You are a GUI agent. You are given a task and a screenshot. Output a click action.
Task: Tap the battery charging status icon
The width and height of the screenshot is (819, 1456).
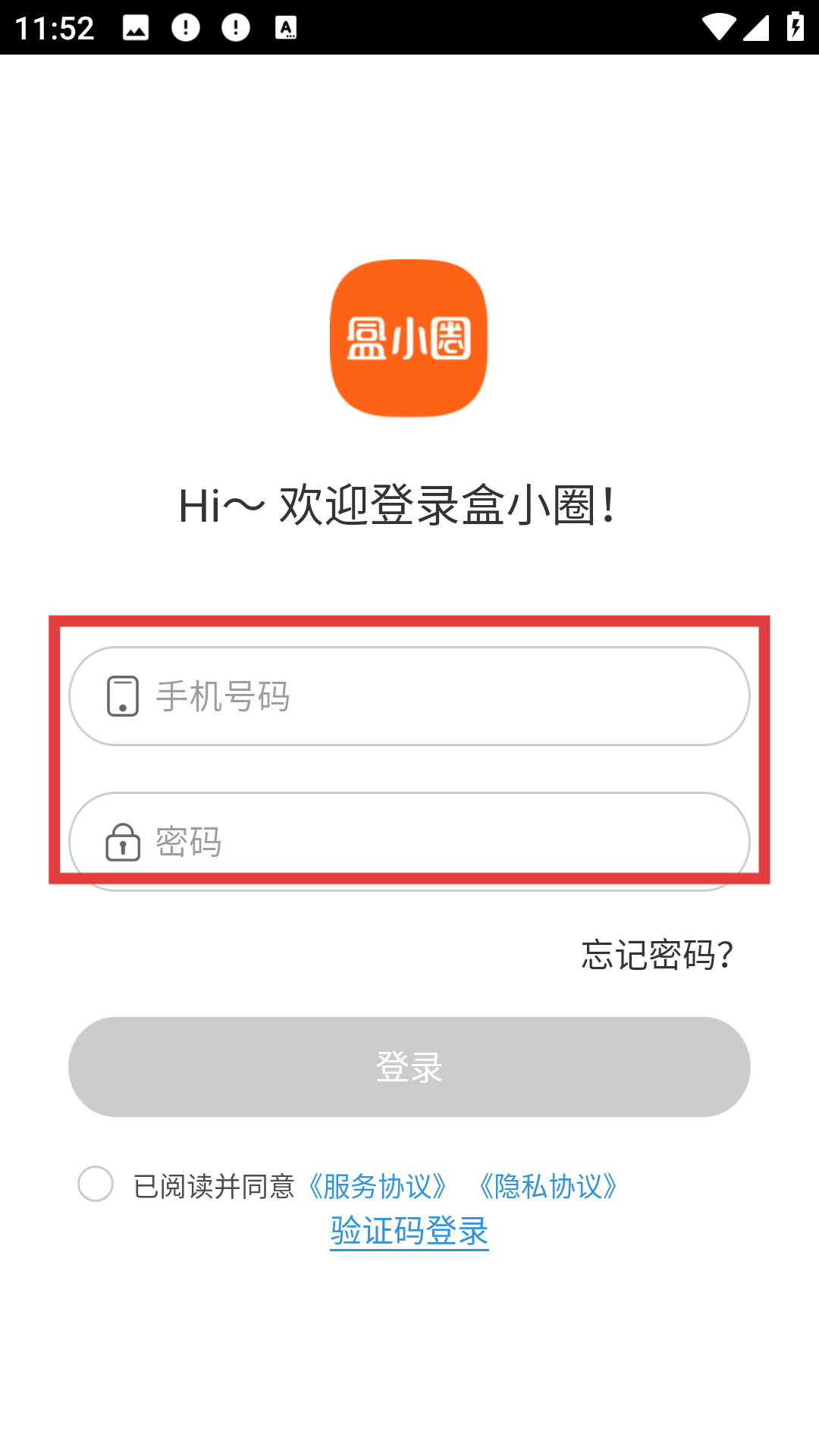[x=795, y=27]
